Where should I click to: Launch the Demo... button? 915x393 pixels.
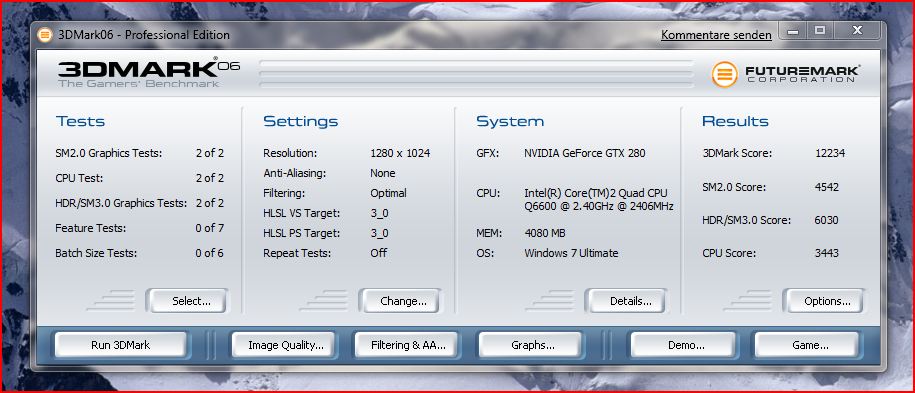coord(683,345)
